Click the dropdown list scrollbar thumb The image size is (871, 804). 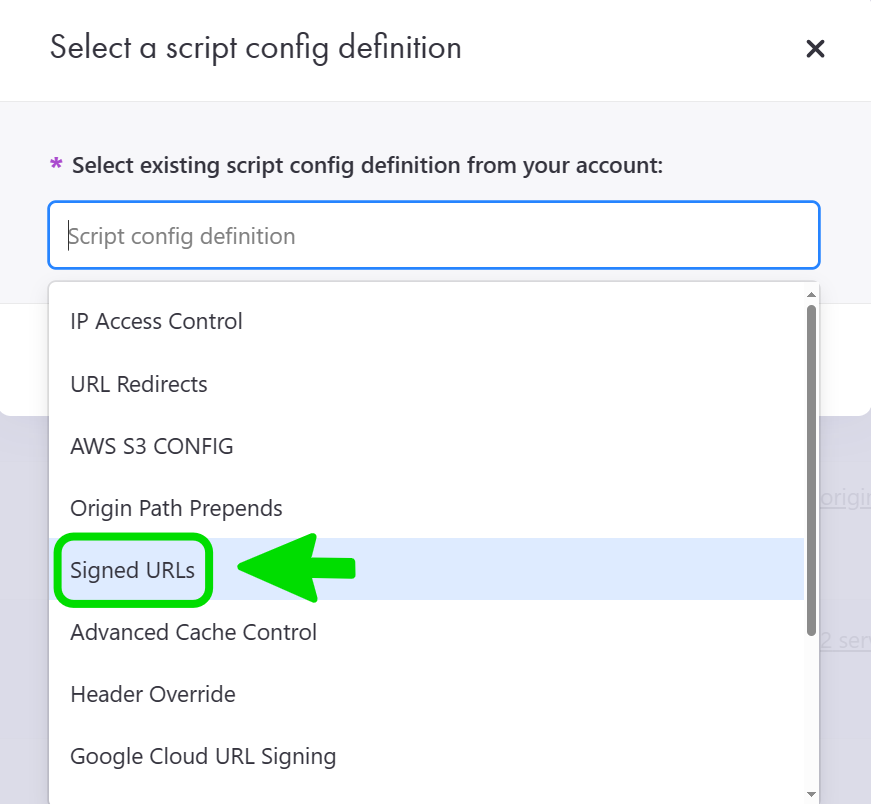(811, 468)
